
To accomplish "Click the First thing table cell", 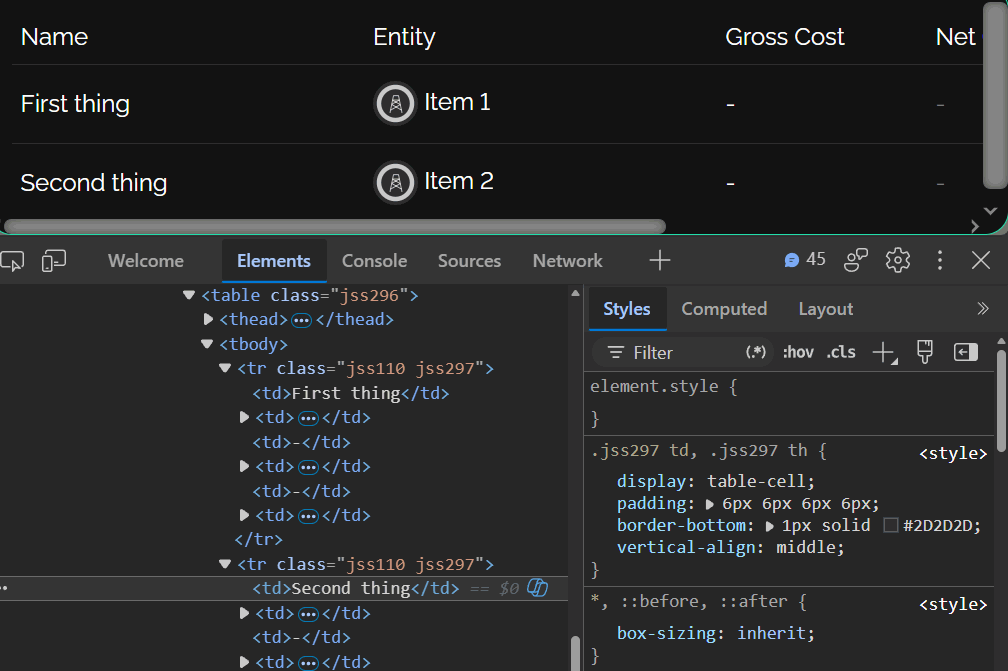I will [x=75, y=103].
